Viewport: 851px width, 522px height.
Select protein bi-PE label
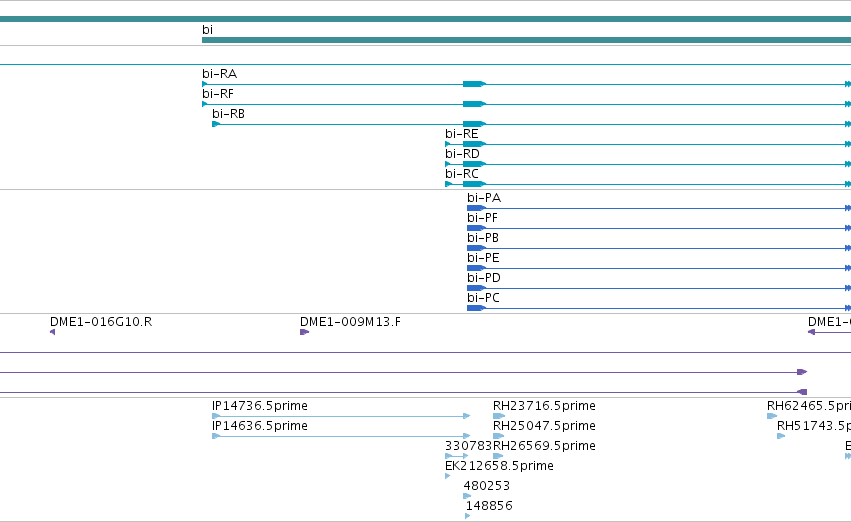[483, 258]
